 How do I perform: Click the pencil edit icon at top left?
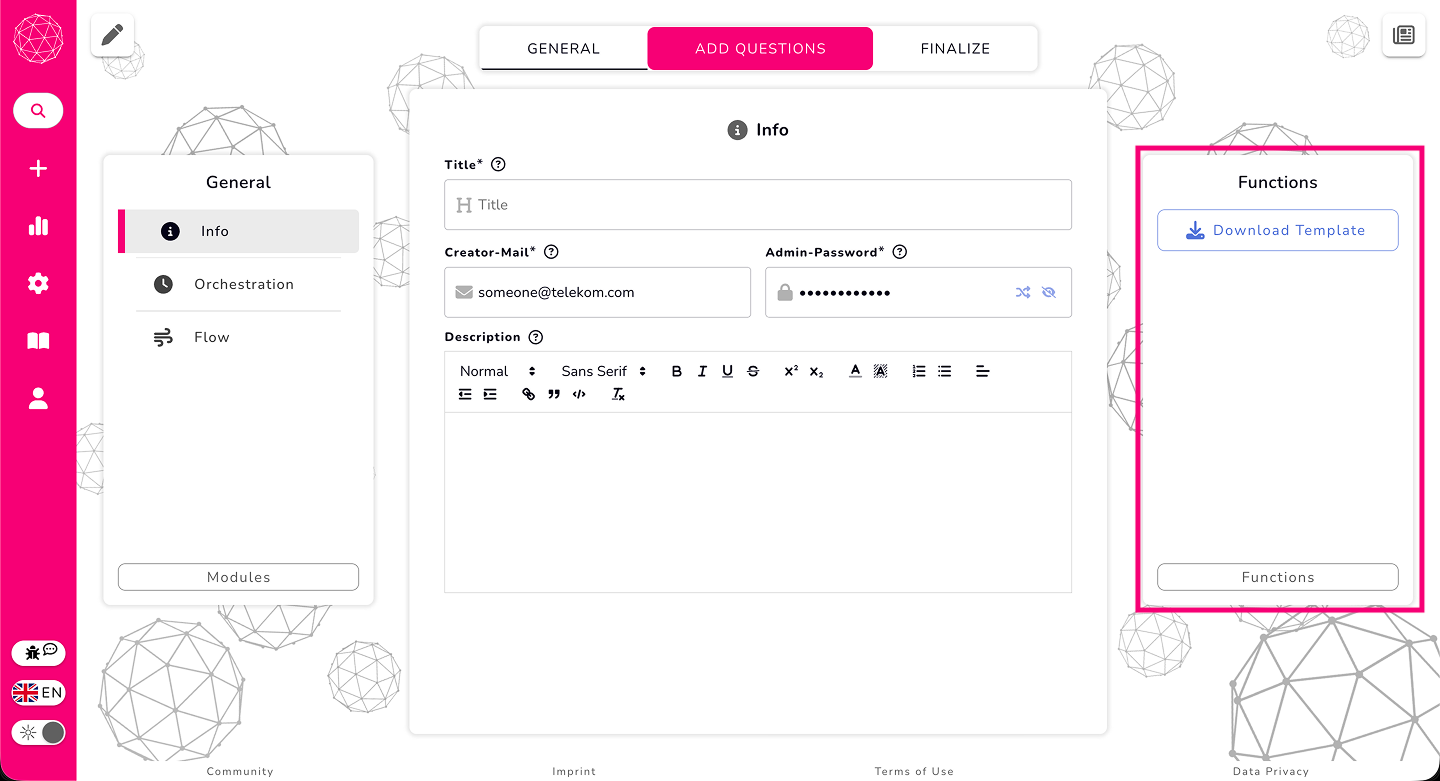(111, 33)
